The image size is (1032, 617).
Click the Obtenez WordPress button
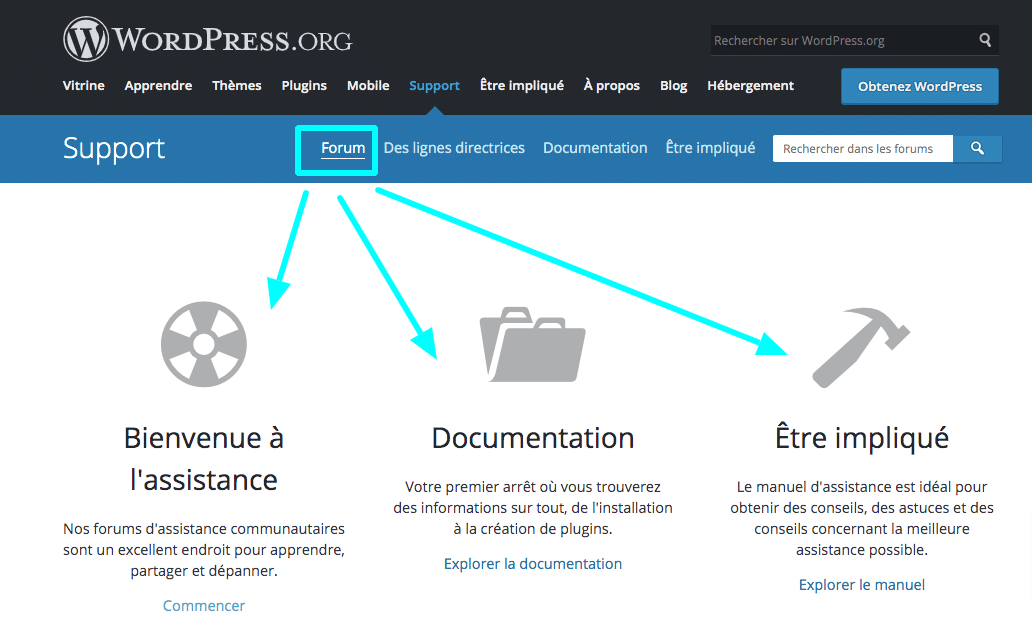click(919, 87)
